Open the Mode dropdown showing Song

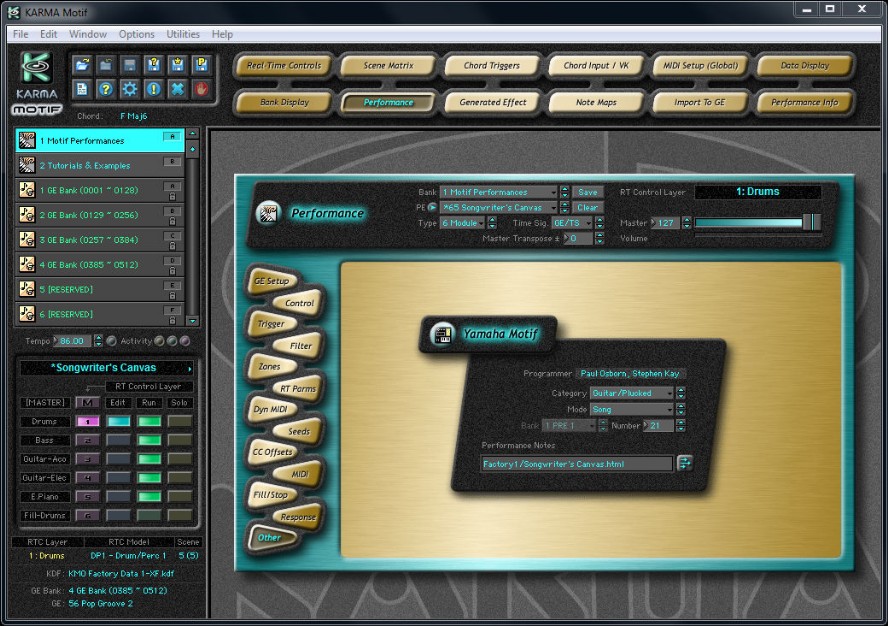click(x=632, y=409)
